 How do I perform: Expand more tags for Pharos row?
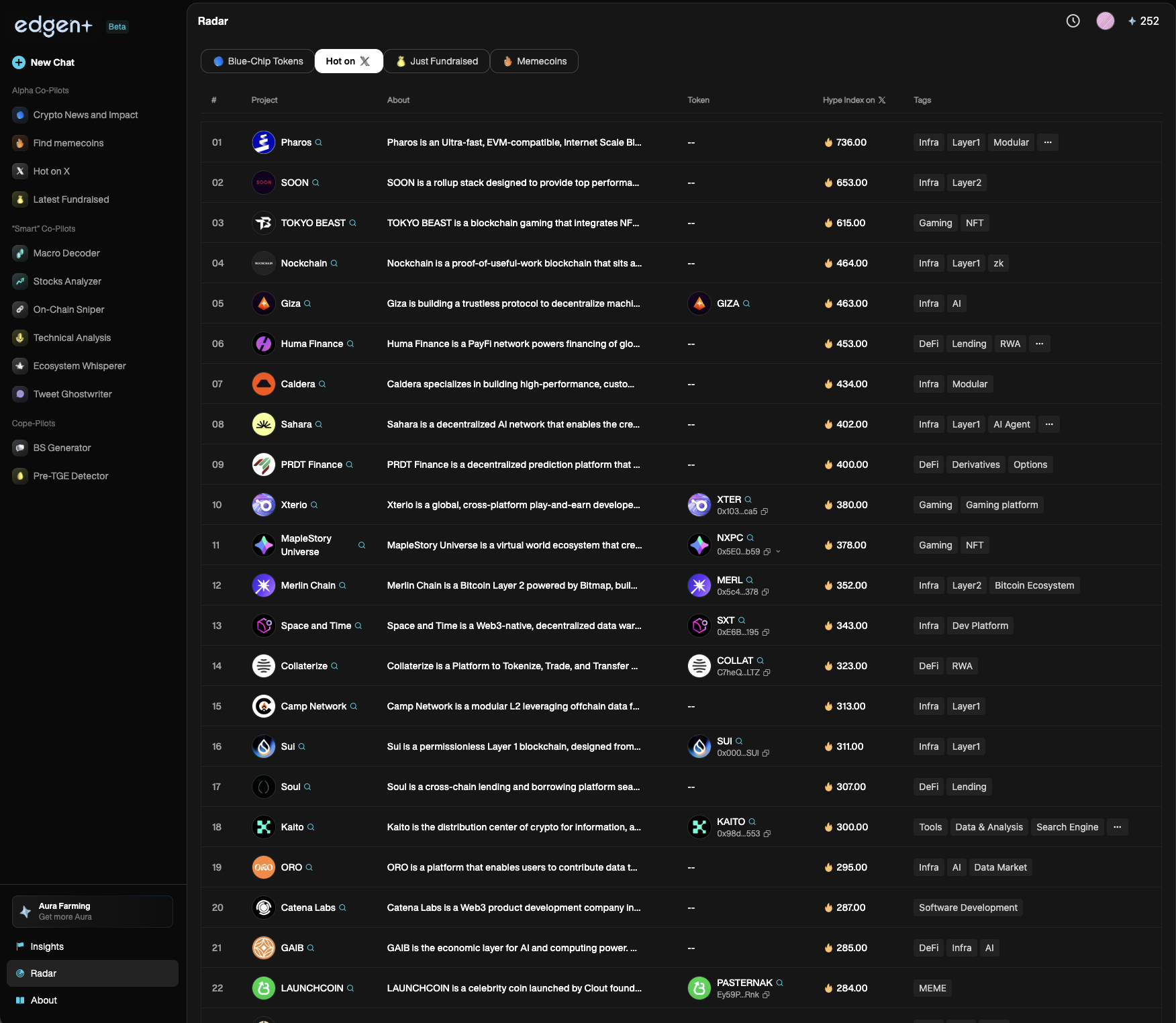click(x=1048, y=142)
